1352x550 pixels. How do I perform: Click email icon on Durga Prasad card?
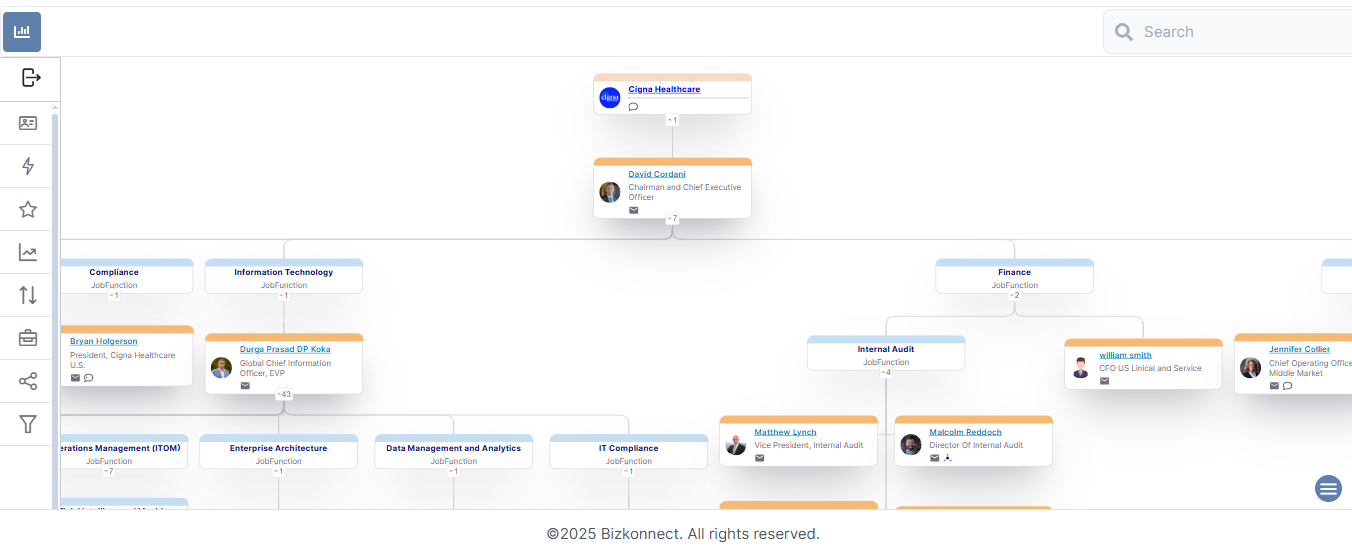click(245, 385)
